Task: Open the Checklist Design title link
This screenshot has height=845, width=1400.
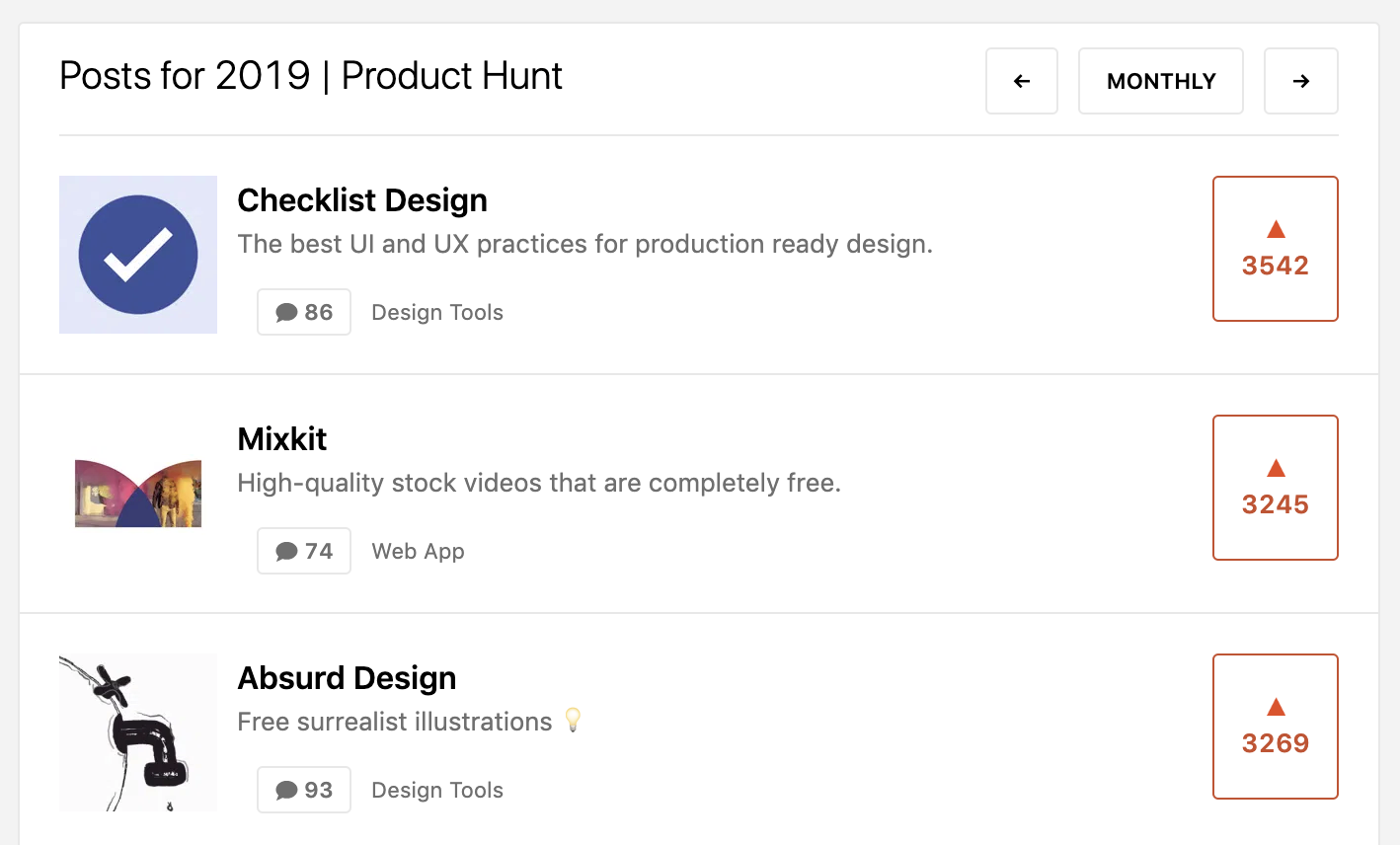Action: 362,200
